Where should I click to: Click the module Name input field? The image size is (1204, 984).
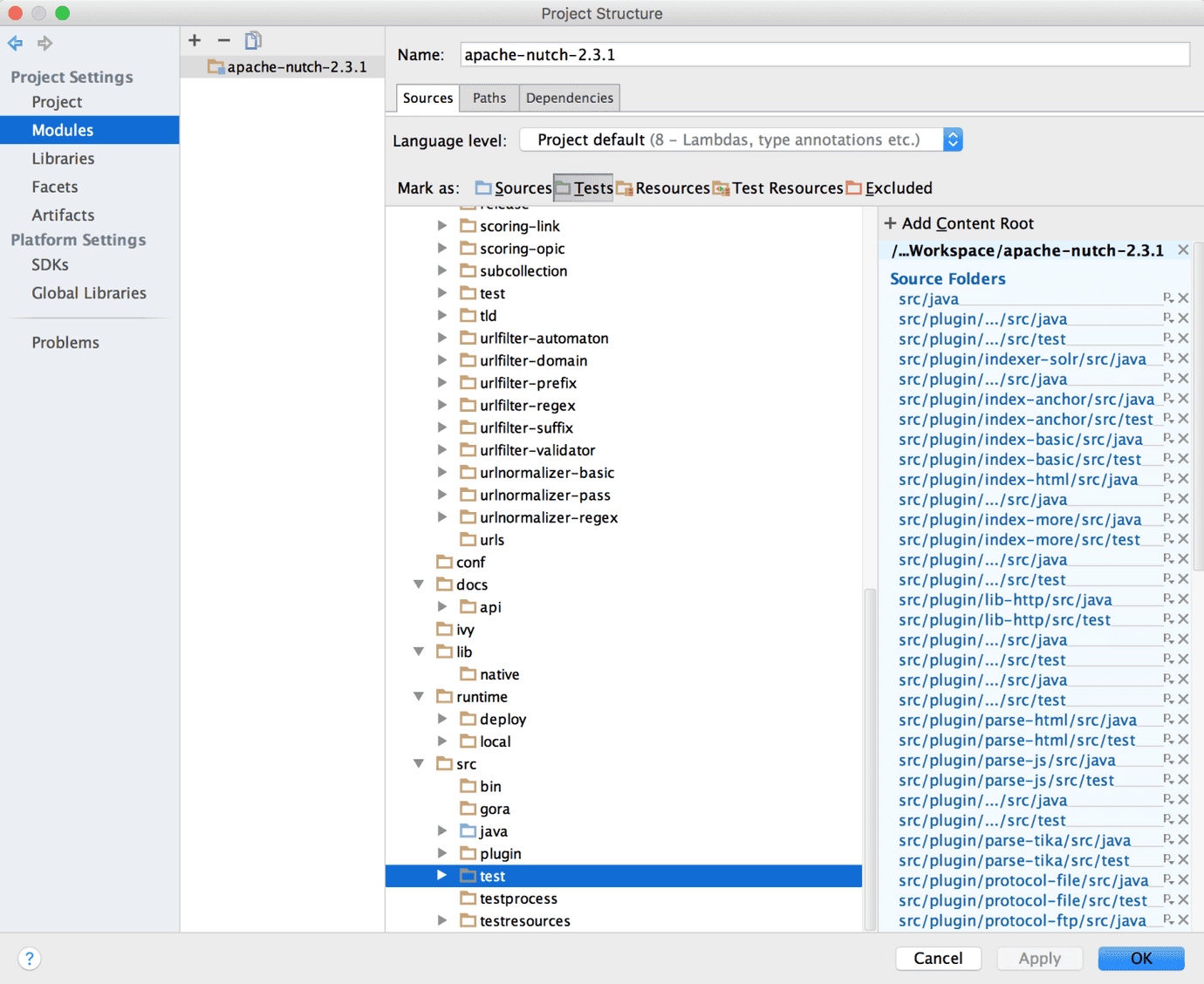pyautogui.click(x=824, y=55)
